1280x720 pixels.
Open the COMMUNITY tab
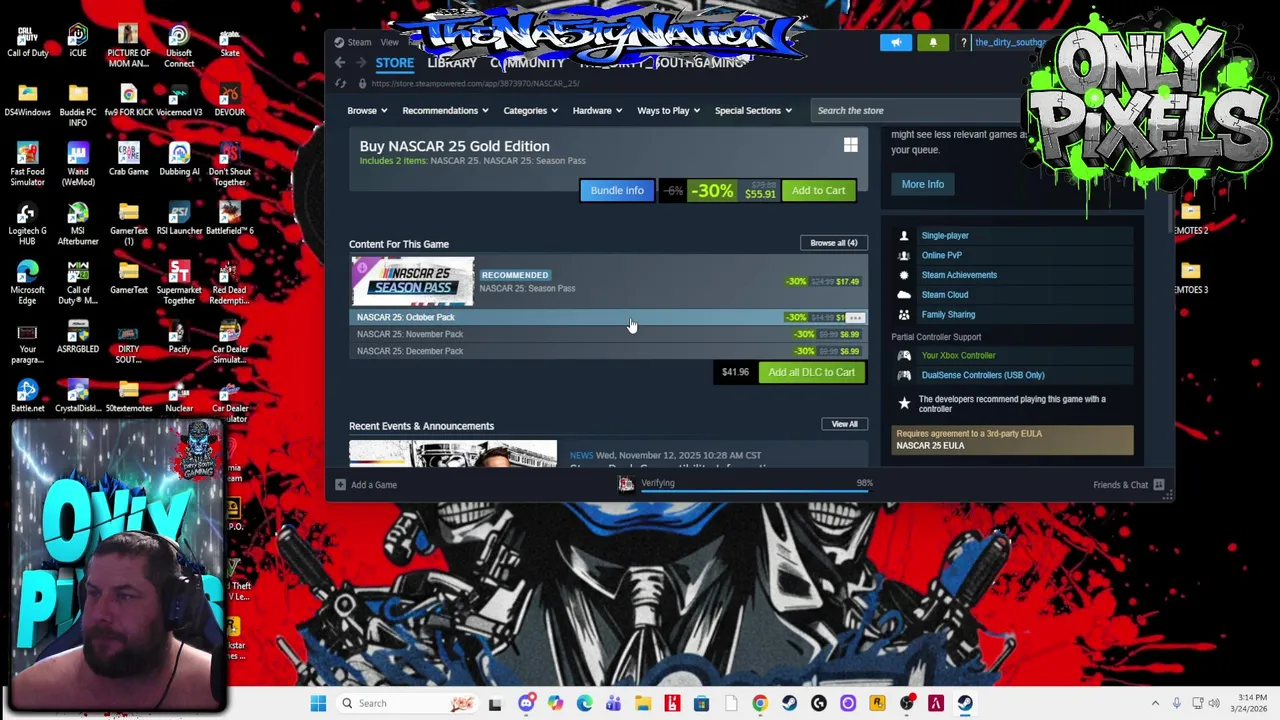click(x=528, y=63)
